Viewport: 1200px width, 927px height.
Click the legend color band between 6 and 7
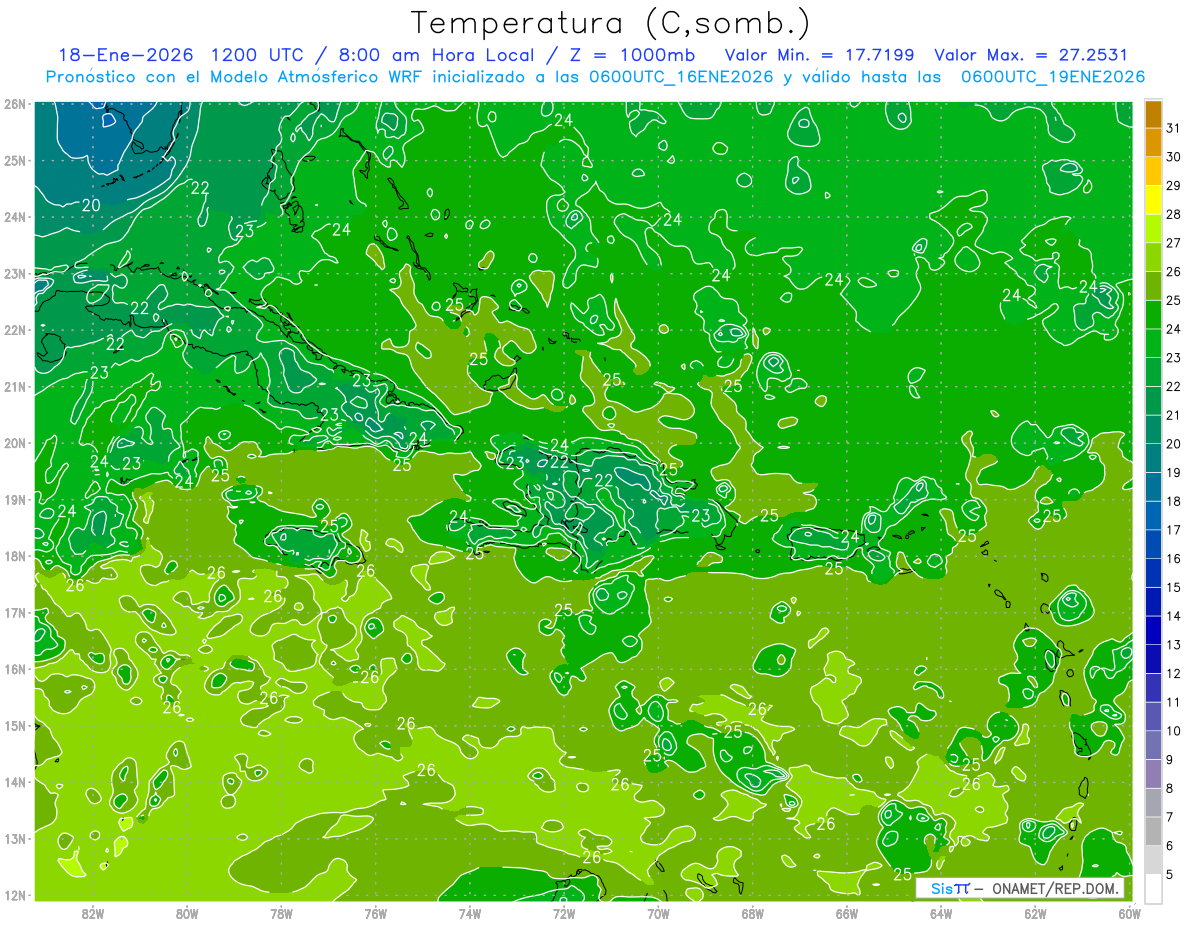[x=1153, y=831]
